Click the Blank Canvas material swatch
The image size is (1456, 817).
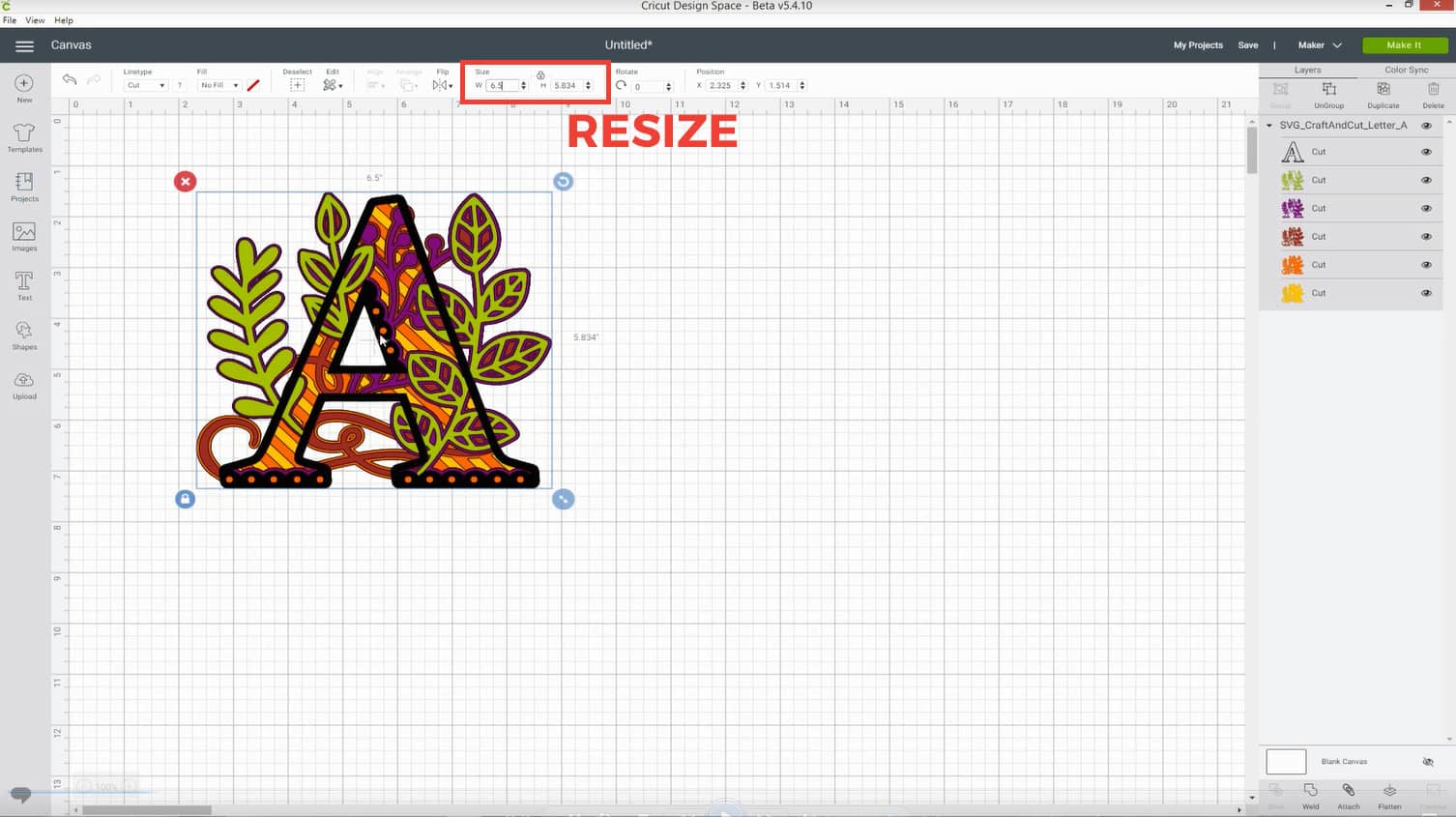pos(1285,761)
